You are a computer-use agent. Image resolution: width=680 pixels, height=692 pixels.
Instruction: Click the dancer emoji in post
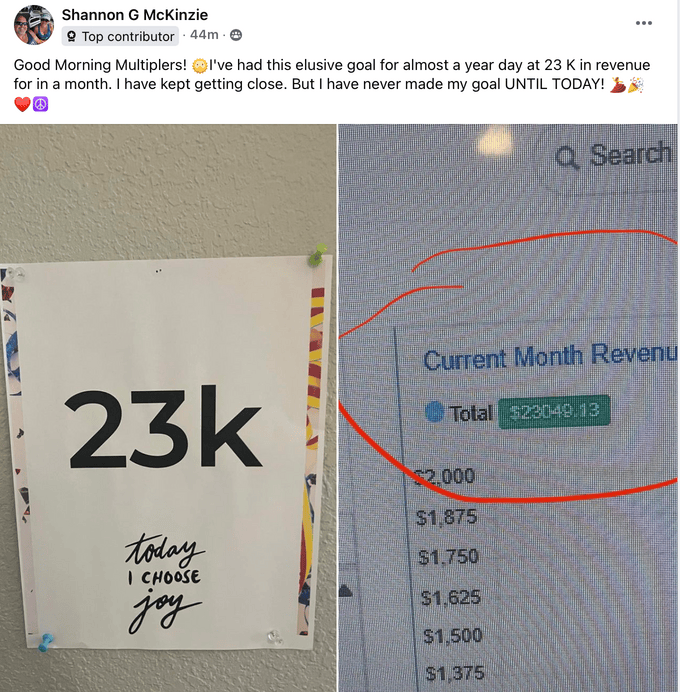(x=618, y=84)
